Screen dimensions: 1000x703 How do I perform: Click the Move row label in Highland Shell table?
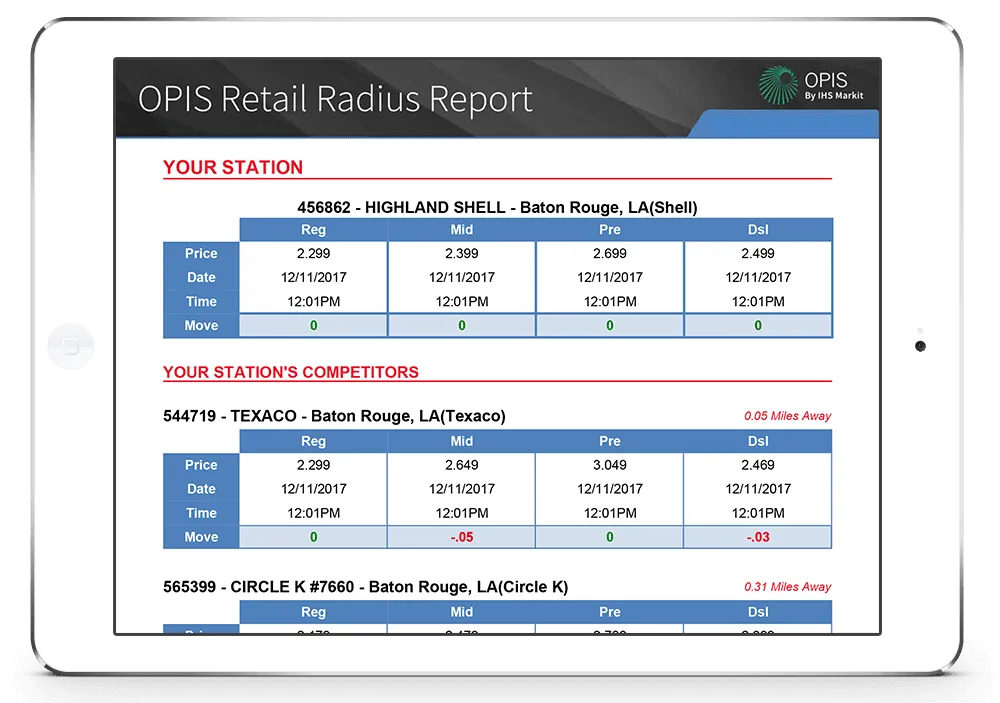(x=201, y=325)
